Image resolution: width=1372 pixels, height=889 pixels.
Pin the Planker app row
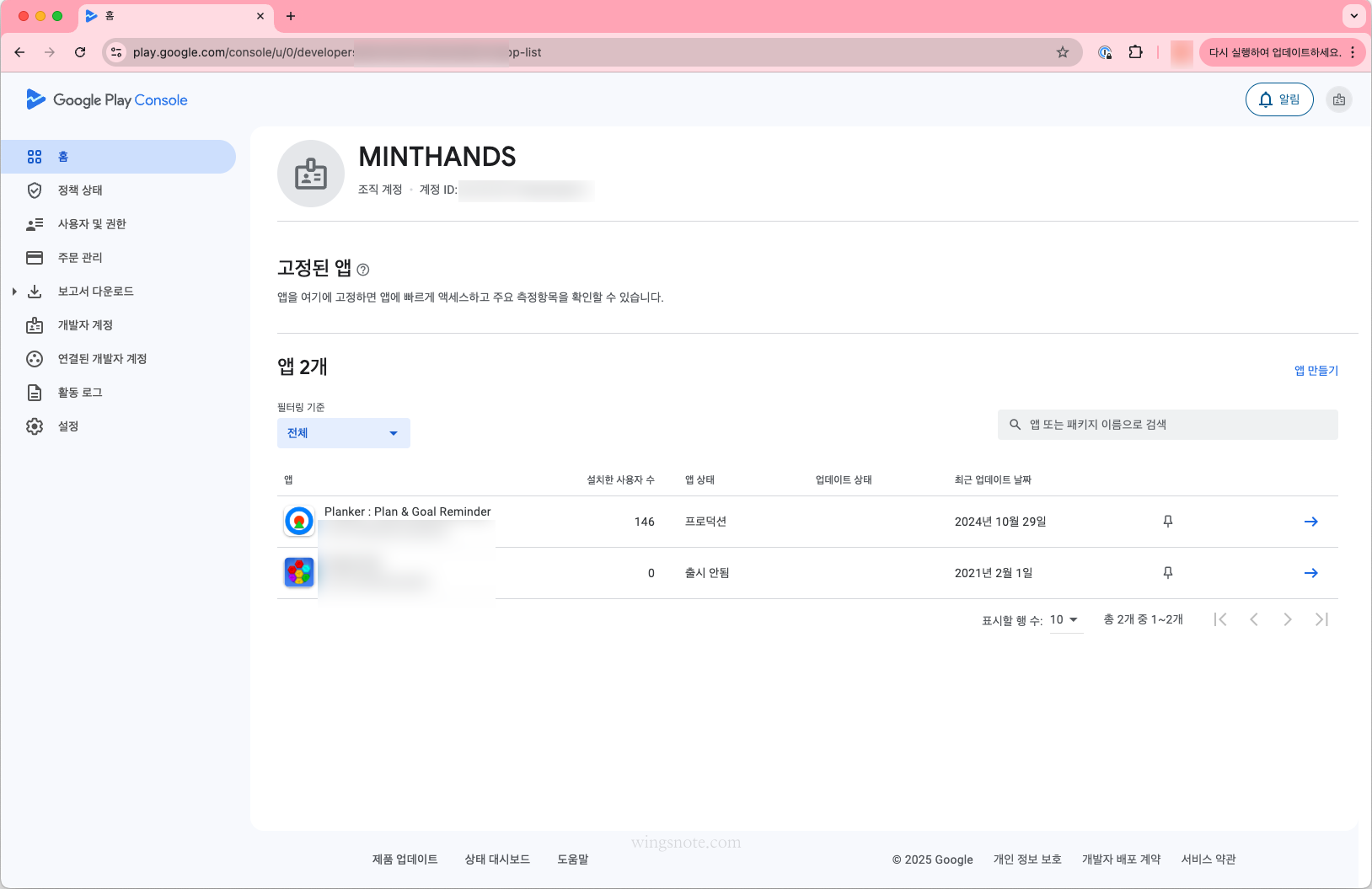pos(1168,522)
